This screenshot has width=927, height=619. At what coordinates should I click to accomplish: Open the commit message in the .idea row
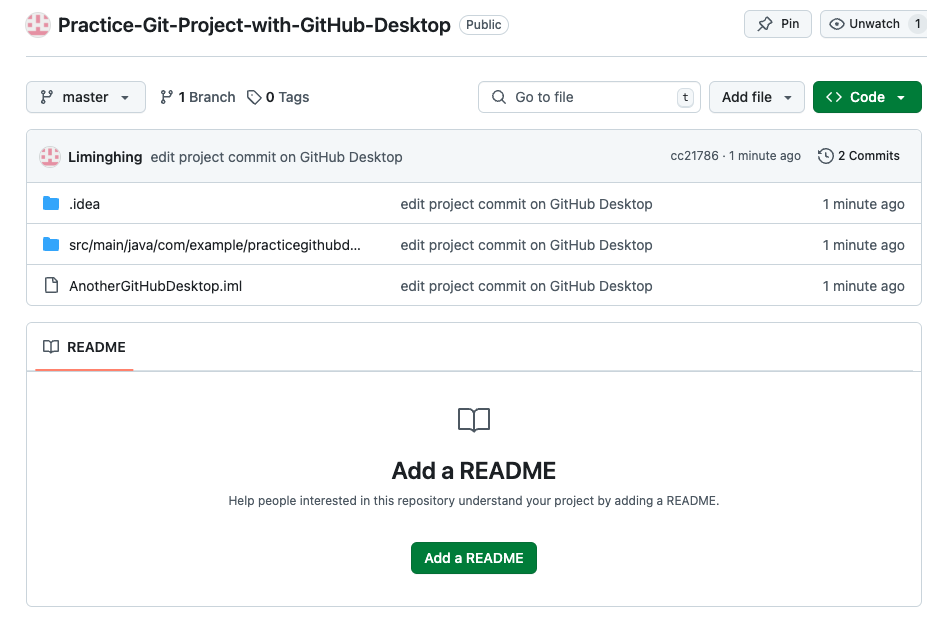coord(526,204)
